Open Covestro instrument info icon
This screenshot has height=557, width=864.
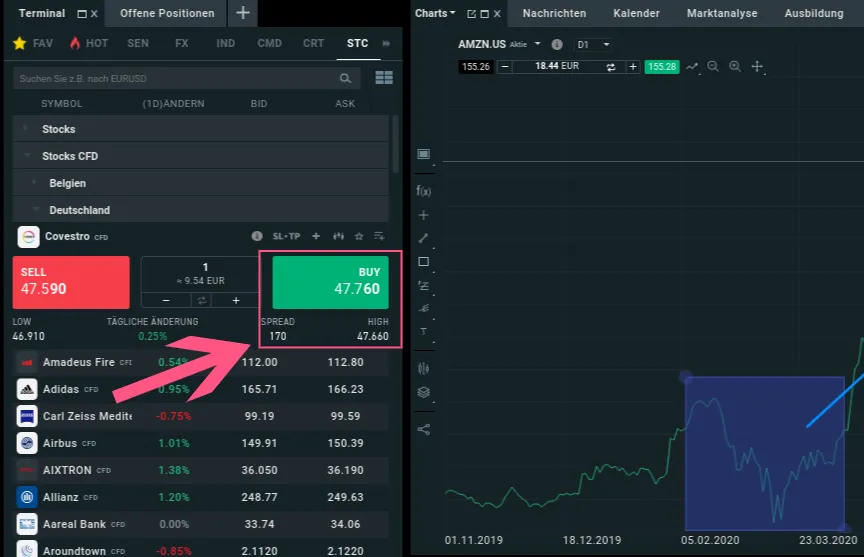coord(257,236)
